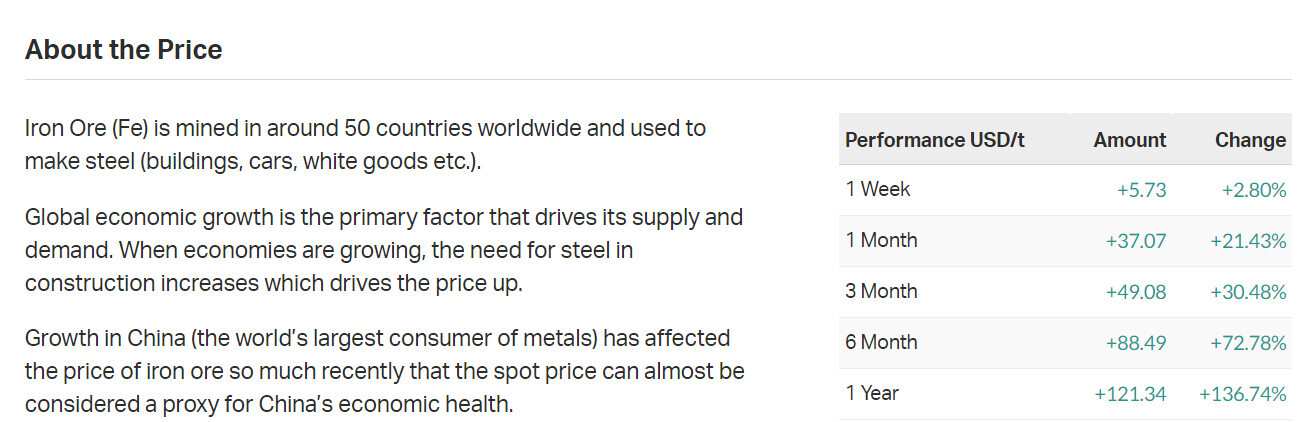The width and height of the screenshot is (1309, 422).
Task: Click the 'Performance USD/t' column header
Action: 934,140
